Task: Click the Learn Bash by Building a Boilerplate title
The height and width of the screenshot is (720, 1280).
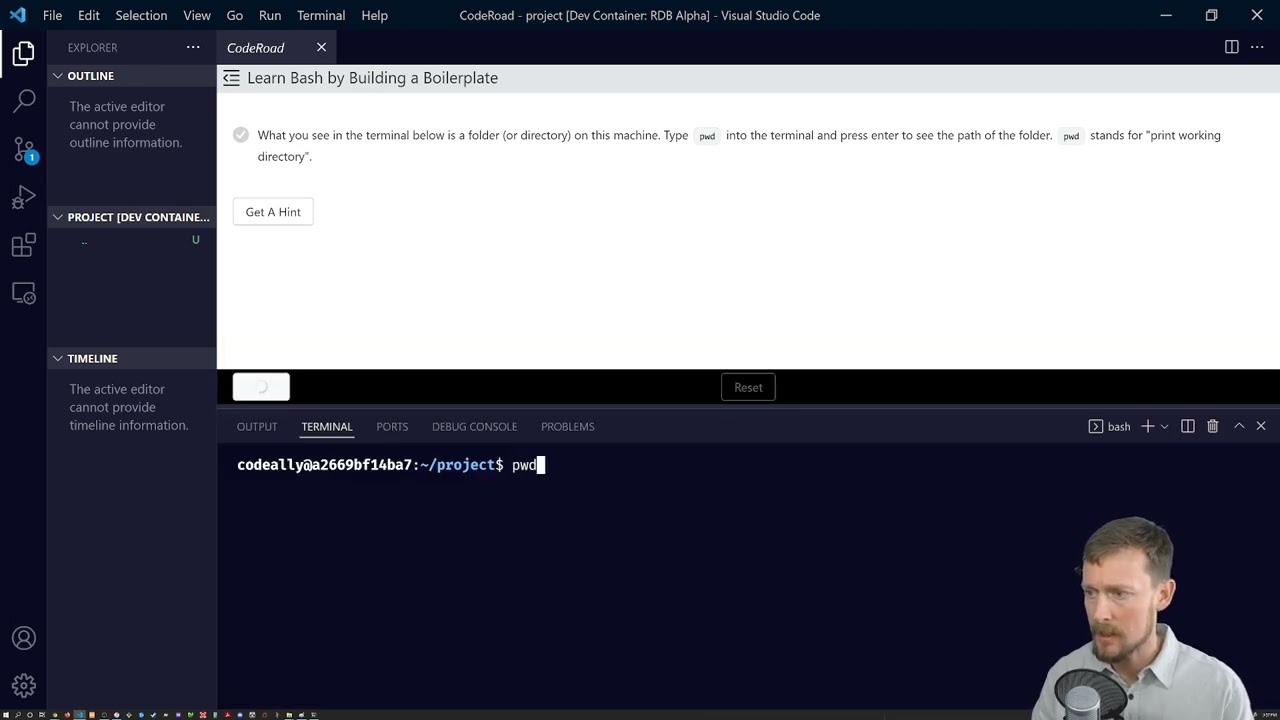Action: tap(372, 78)
